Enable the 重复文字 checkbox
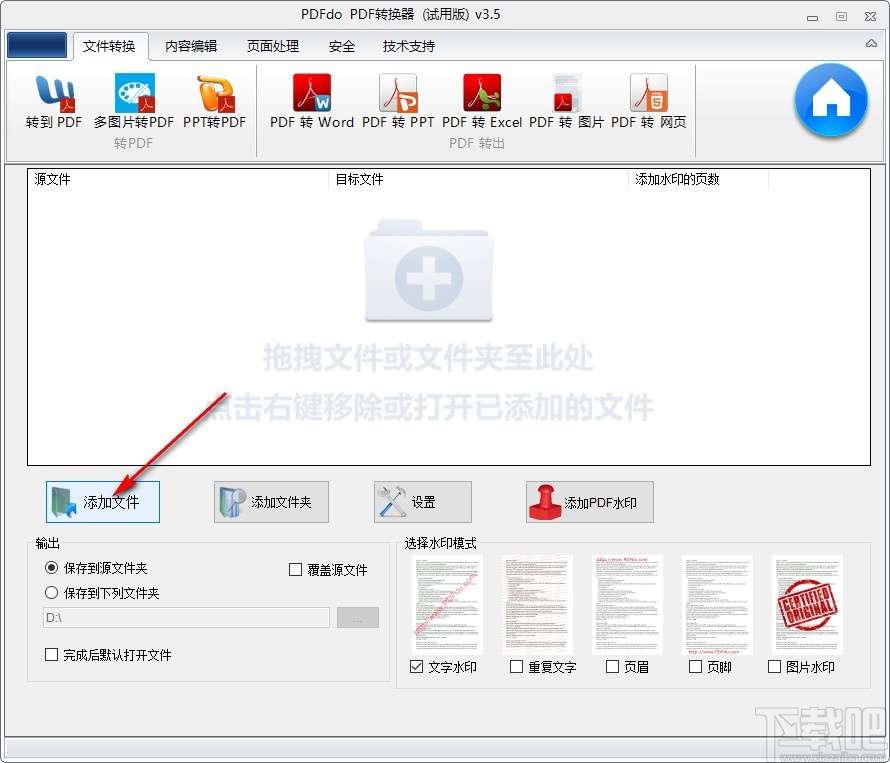This screenshot has height=763, width=890. pos(516,666)
